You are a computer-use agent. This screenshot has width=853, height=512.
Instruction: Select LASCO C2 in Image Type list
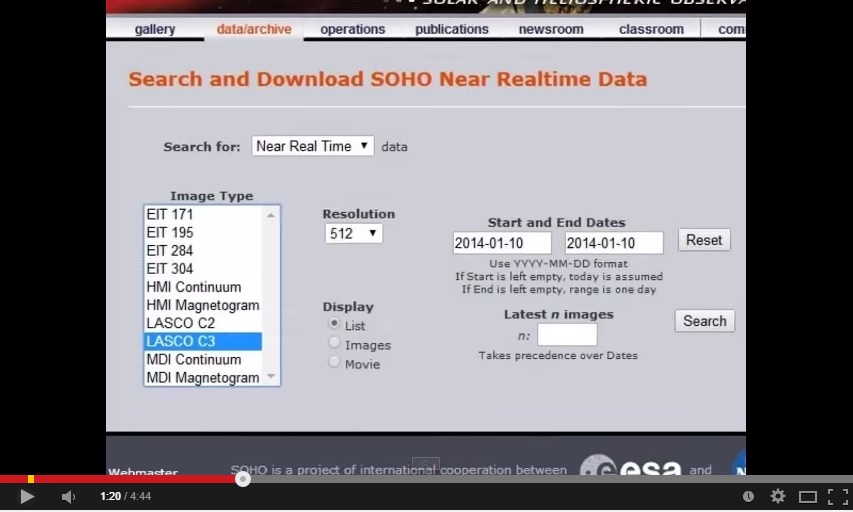[203, 323]
